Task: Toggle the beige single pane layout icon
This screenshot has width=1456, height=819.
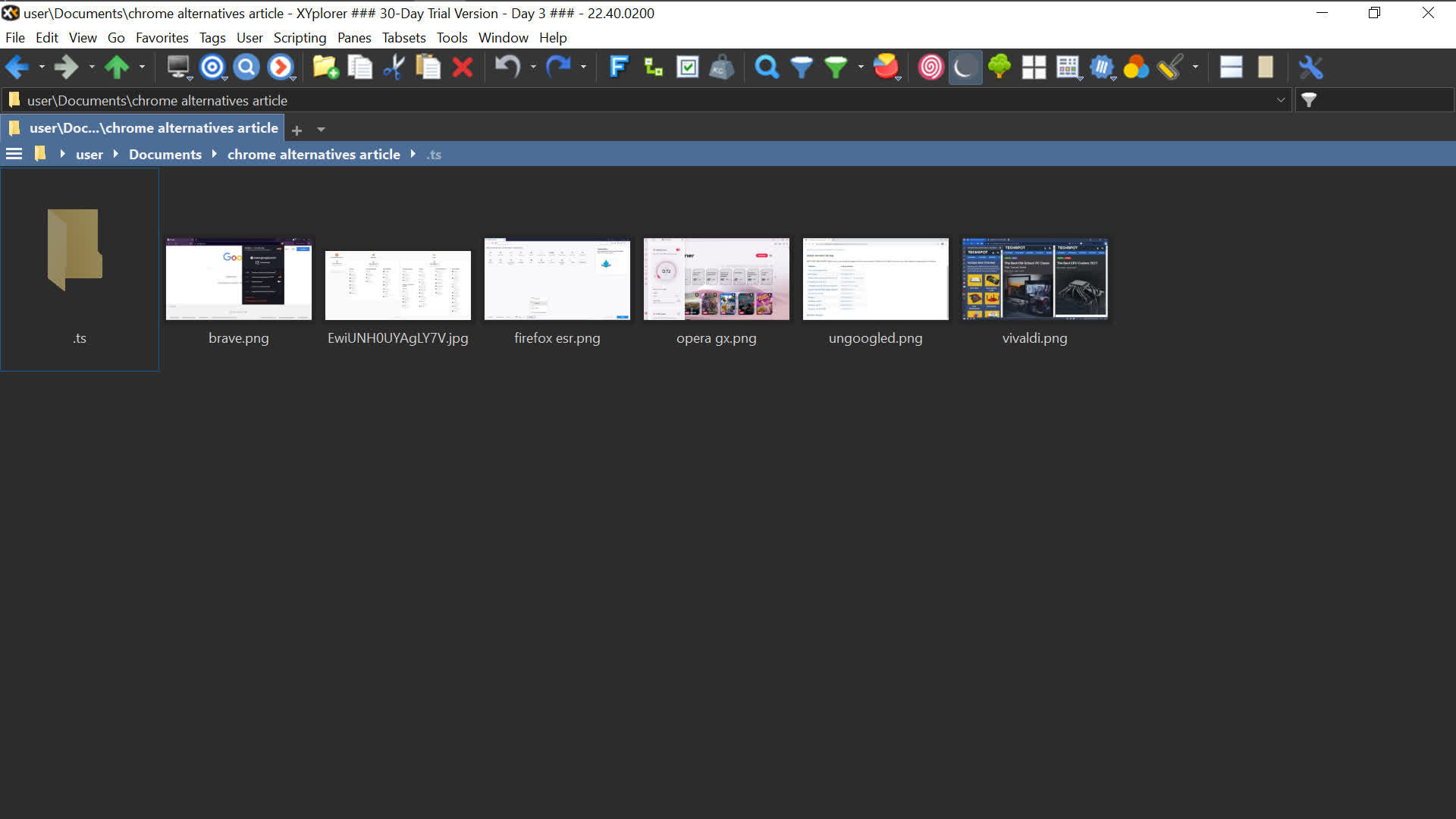Action: pos(1265,67)
